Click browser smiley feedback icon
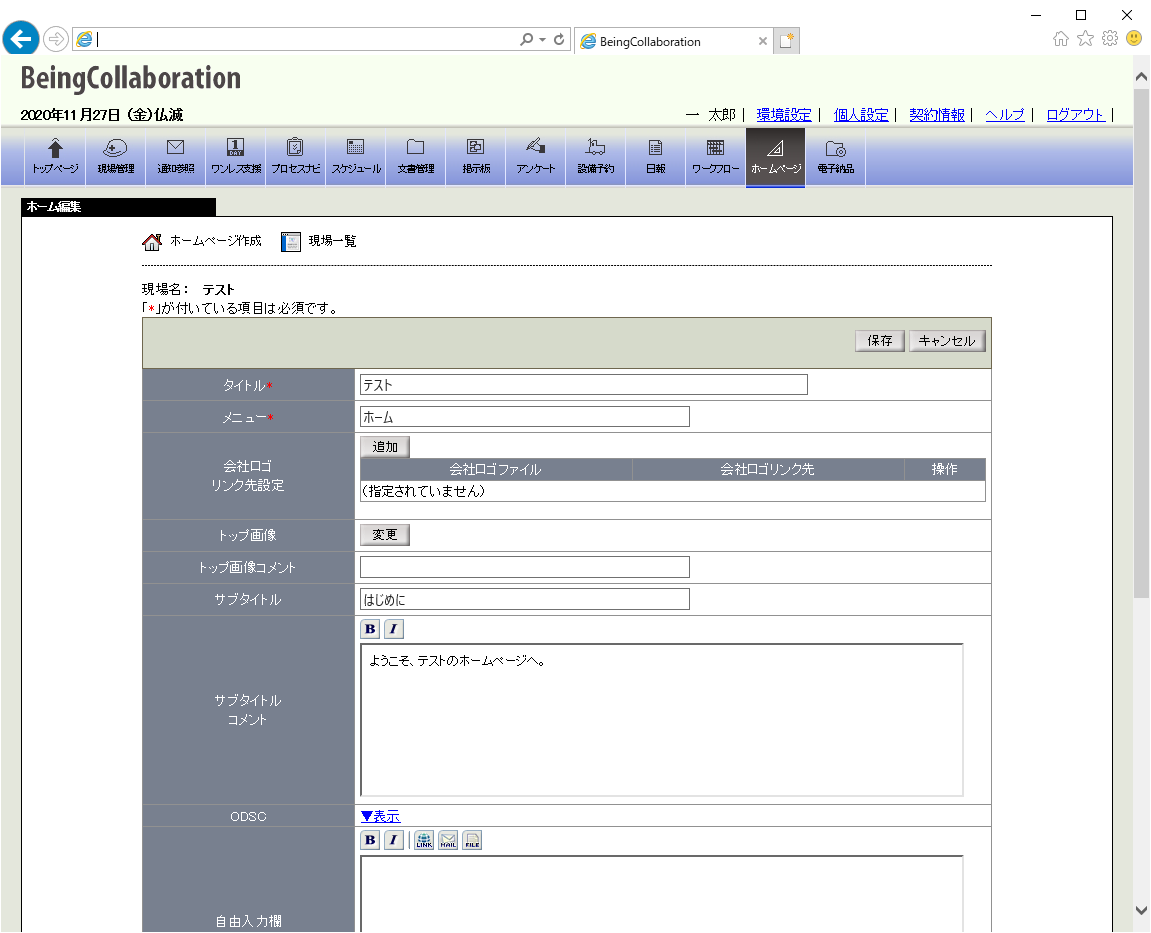The width and height of the screenshot is (1151, 933). click(1134, 38)
